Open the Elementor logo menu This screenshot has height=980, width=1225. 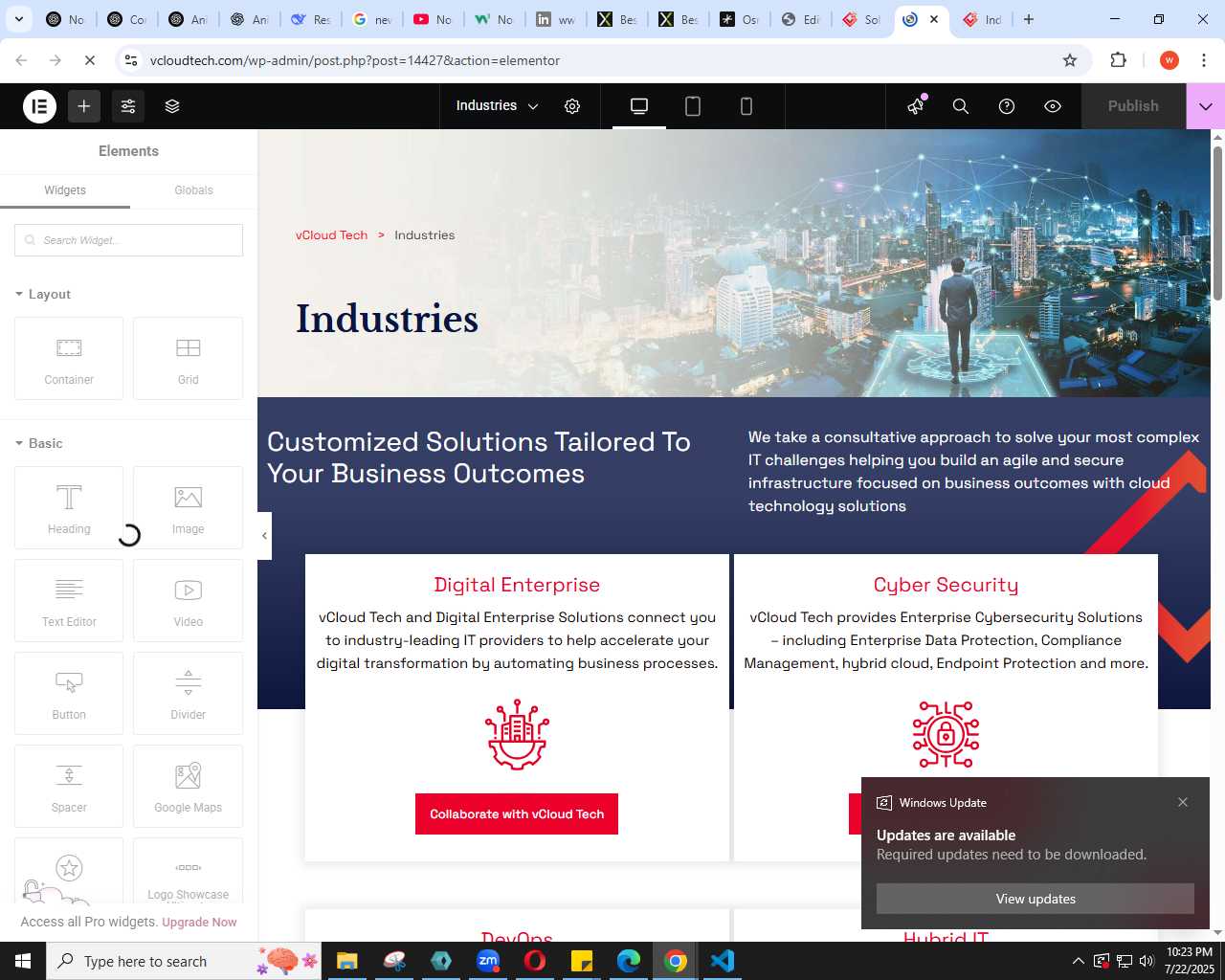coord(39,106)
